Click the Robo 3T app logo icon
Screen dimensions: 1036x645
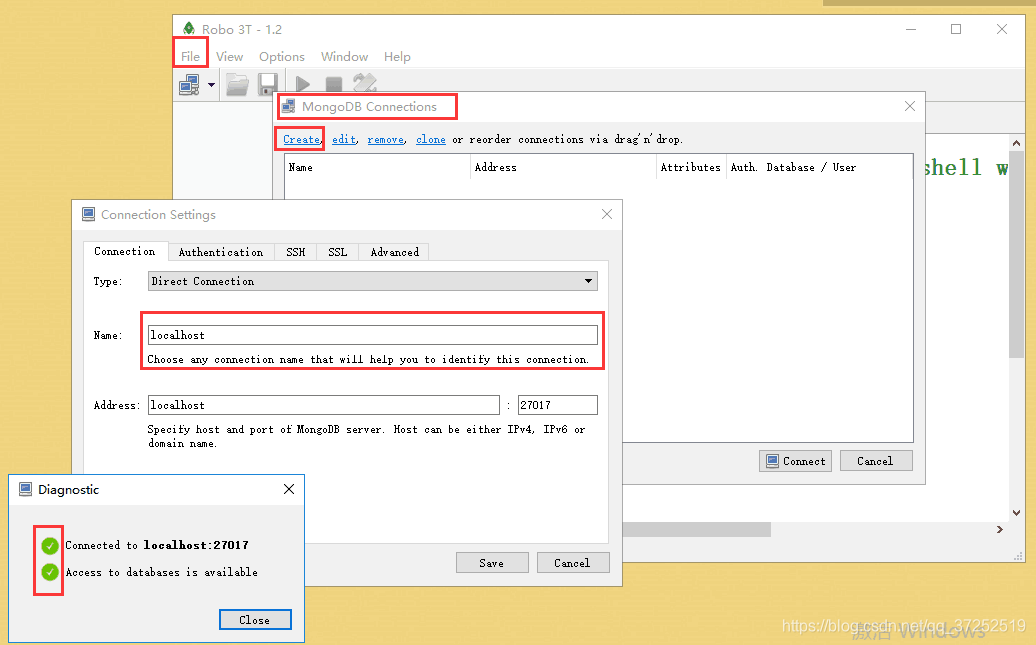pos(189,28)
